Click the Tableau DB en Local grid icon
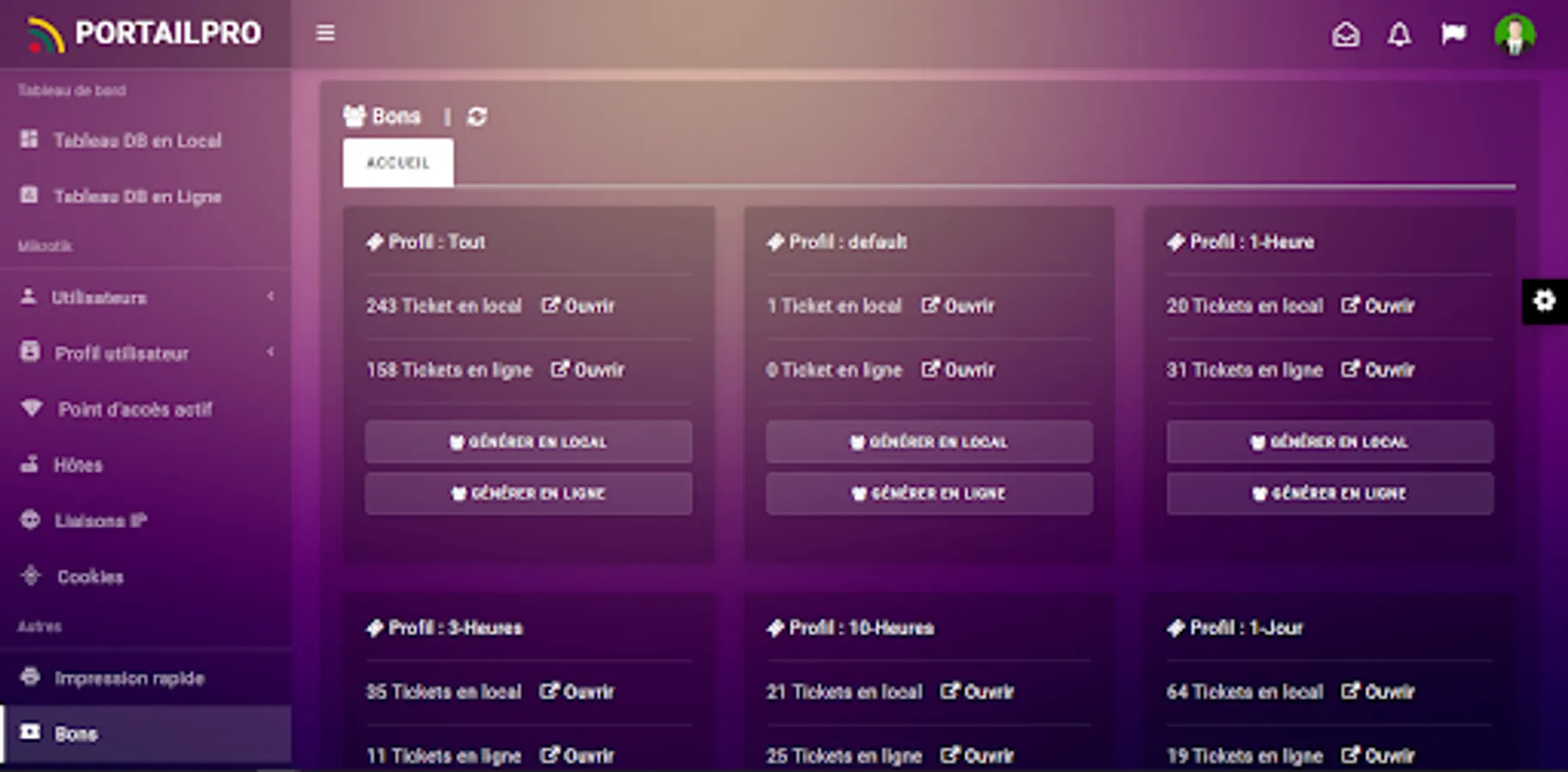 point(29,139)
